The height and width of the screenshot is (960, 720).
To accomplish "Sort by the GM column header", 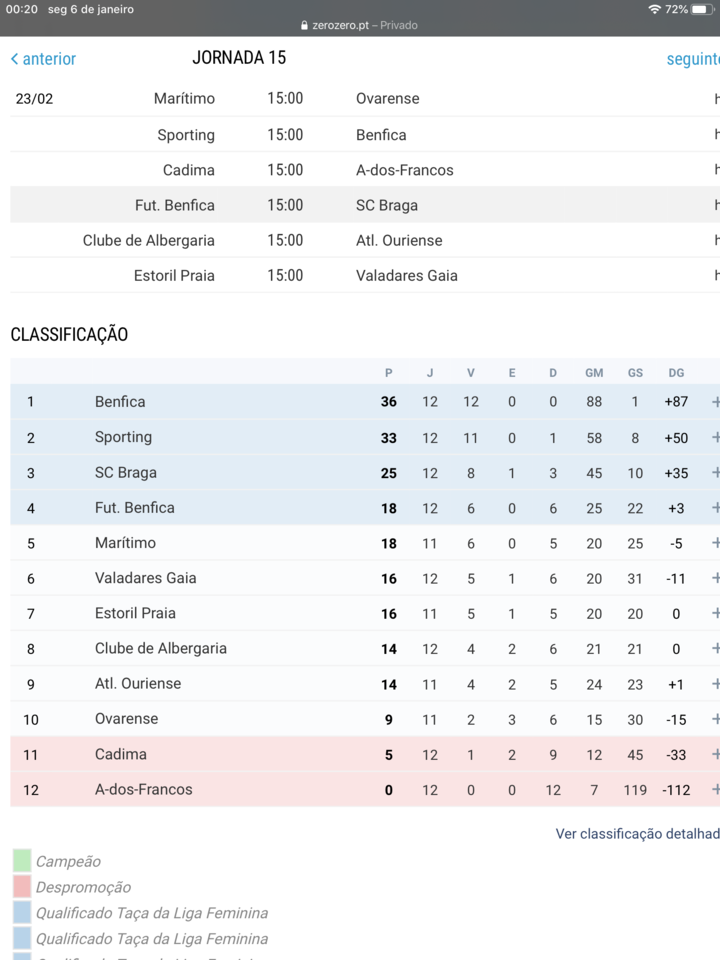I will (x=594, y=373).
